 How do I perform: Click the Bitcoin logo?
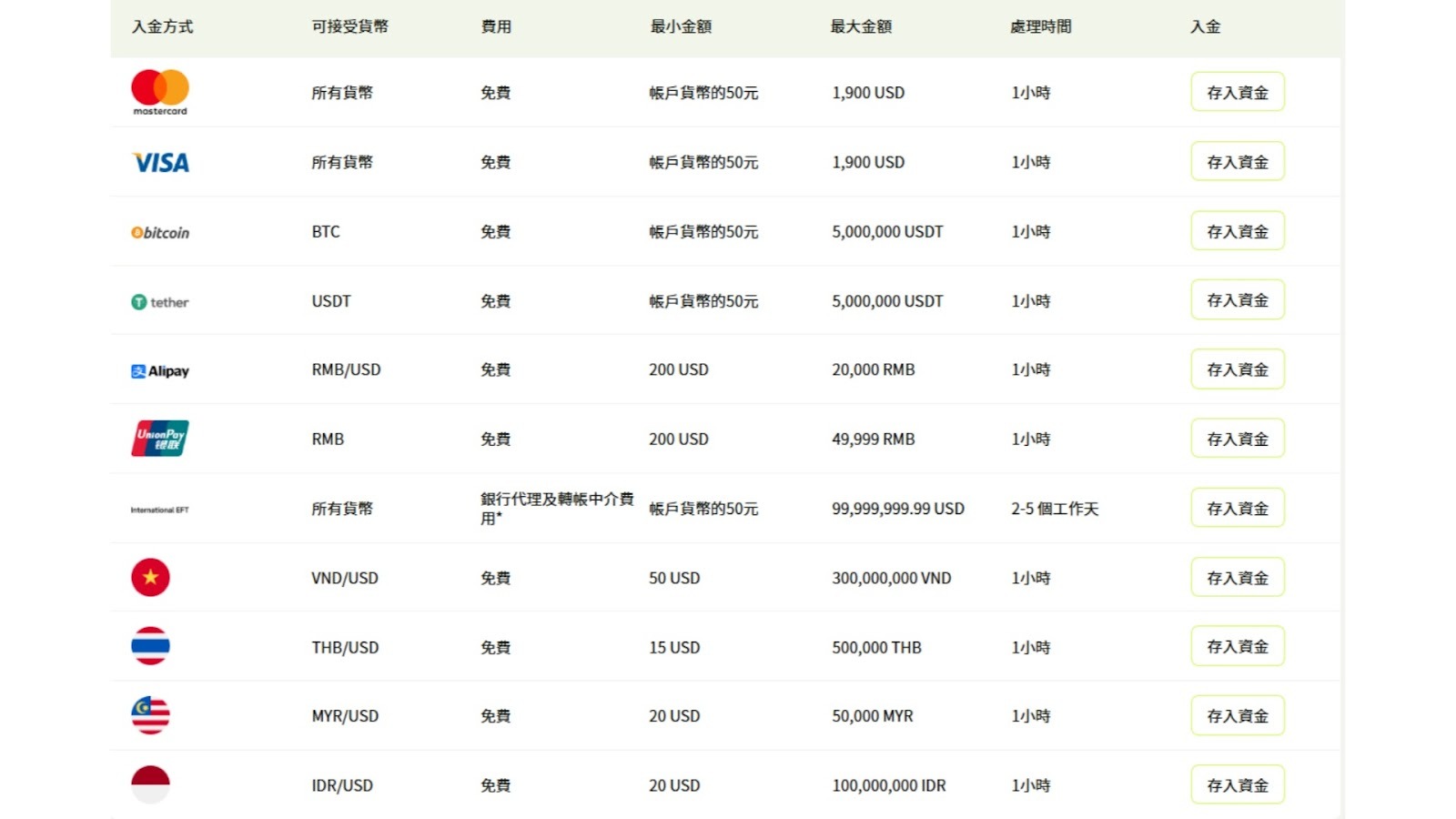159,231
